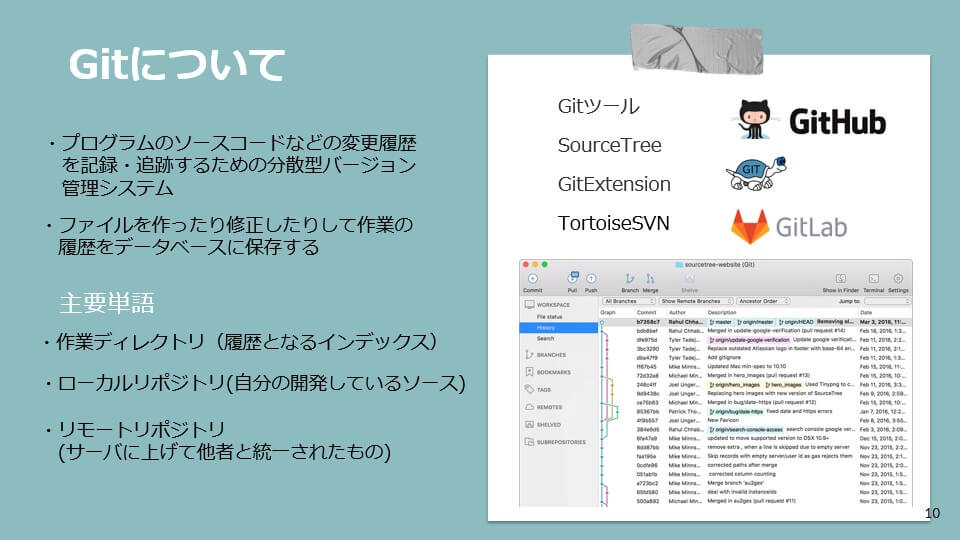The height and width of the screenshot is (540, 960).
Task: Launch the Terminal from the toolbar
Action: click(x=873, y=278)
